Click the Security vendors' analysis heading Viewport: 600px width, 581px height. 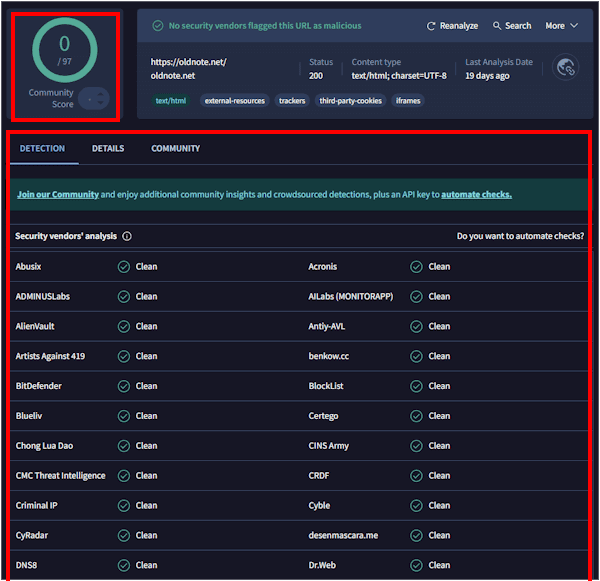pyautogui.click(x=66, y=236)
